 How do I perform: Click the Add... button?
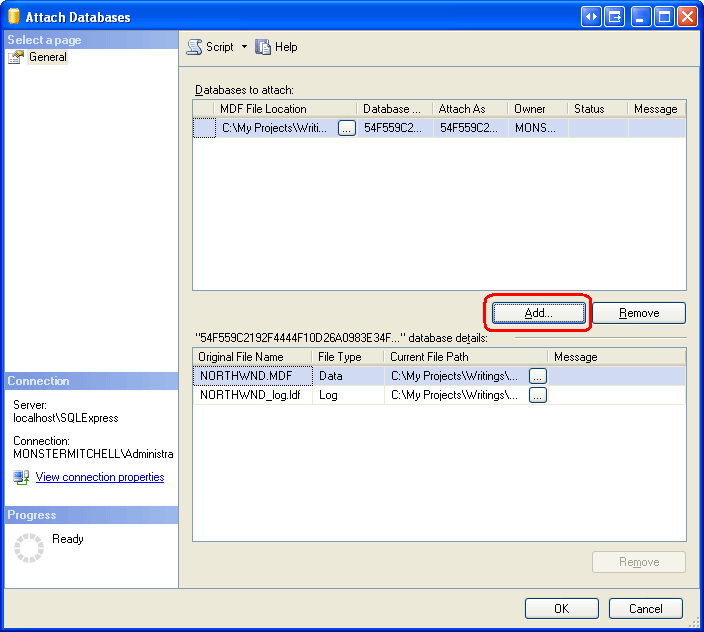click(x=539, y=313)
